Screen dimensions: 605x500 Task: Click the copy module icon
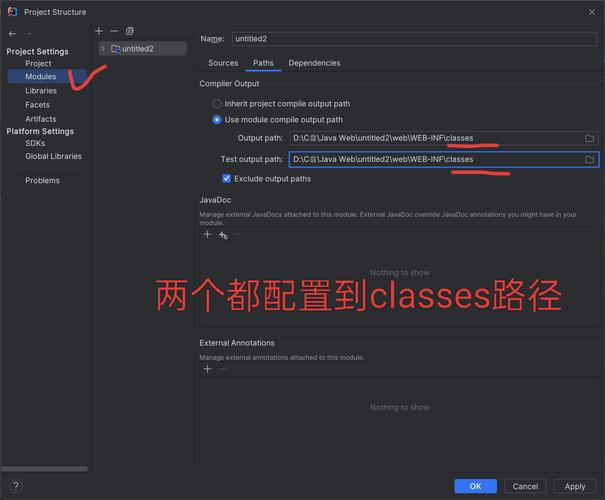(x=130, y=31)
